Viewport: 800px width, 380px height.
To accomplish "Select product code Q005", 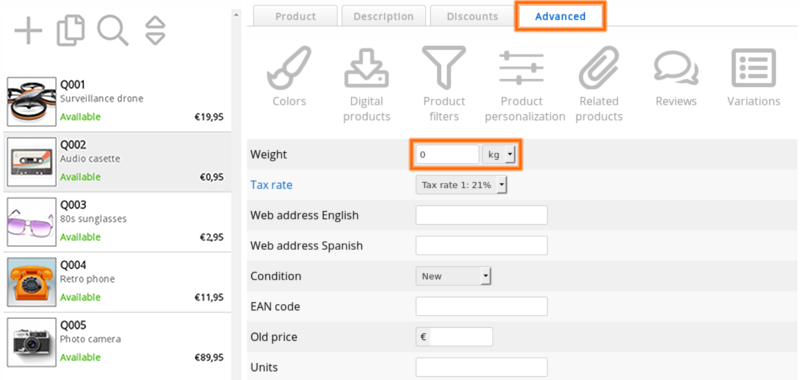I will (x=73, y=325).
